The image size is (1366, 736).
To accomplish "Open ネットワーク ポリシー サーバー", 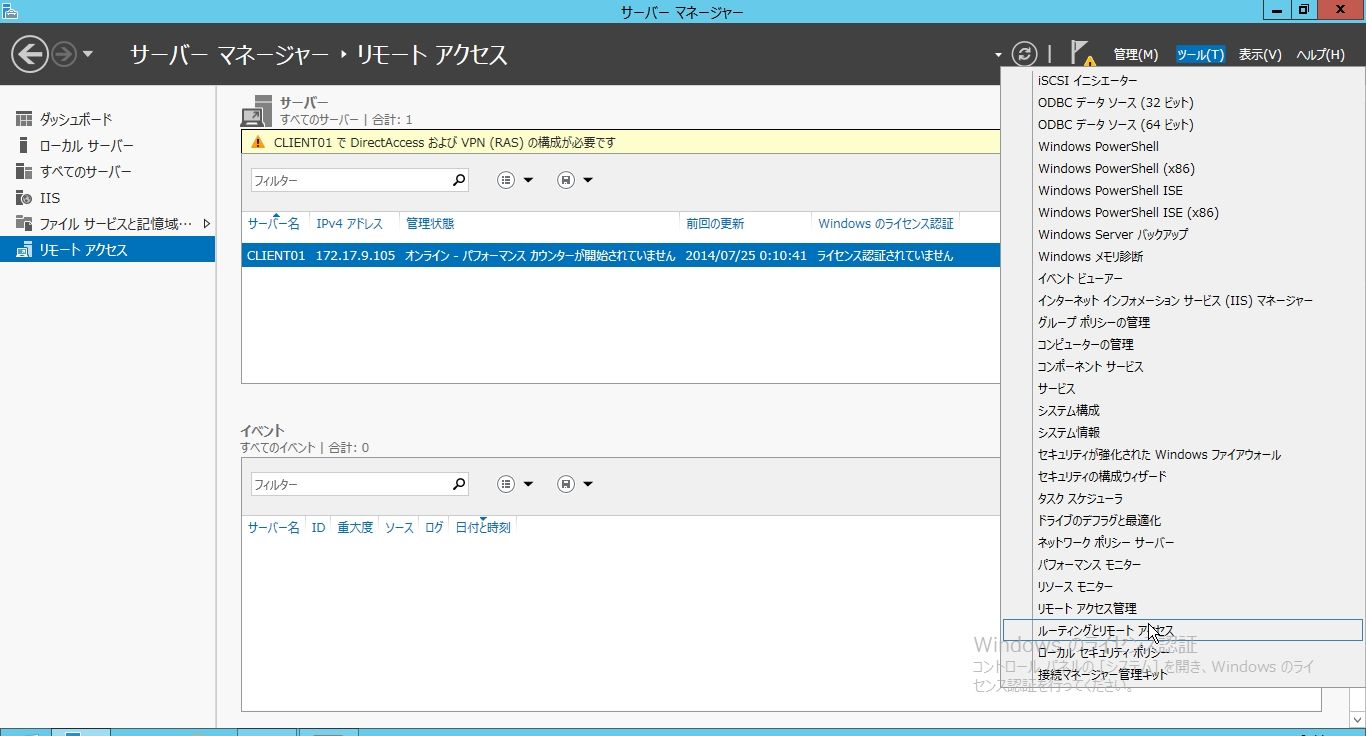I will (x=1183, y=543).
